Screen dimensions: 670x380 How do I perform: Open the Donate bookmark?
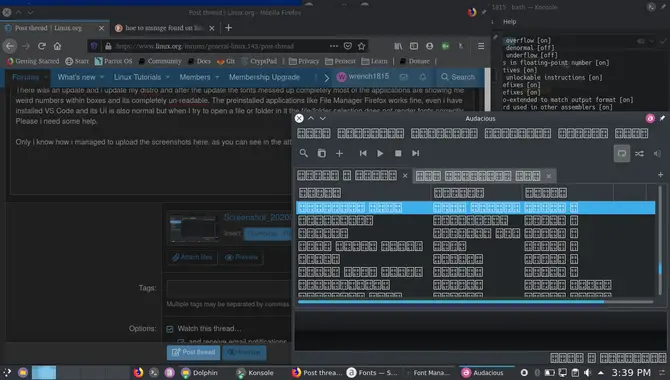pyautogui.click(x=414, y=61)
